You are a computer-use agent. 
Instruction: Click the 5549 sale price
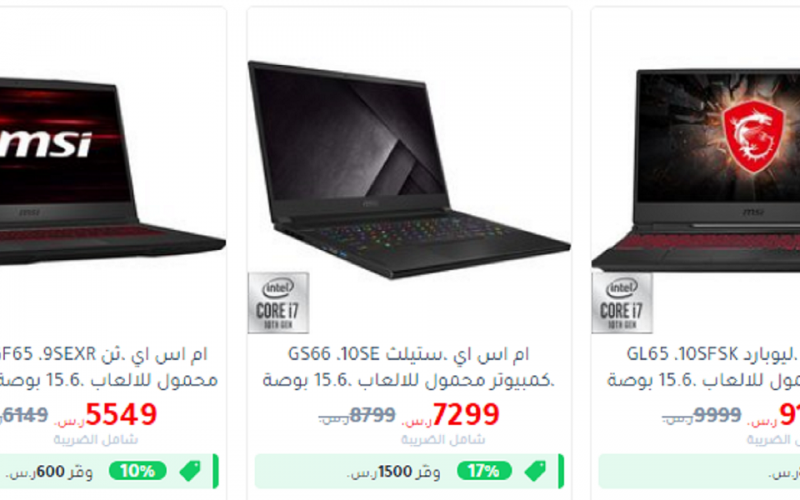(x=121, y=414)
